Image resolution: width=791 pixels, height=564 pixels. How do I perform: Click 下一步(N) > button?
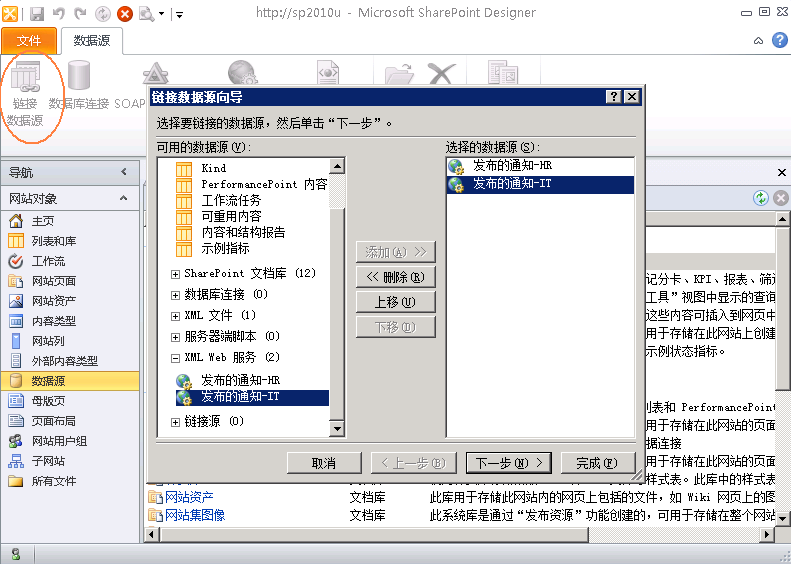(x=508, y=463)
